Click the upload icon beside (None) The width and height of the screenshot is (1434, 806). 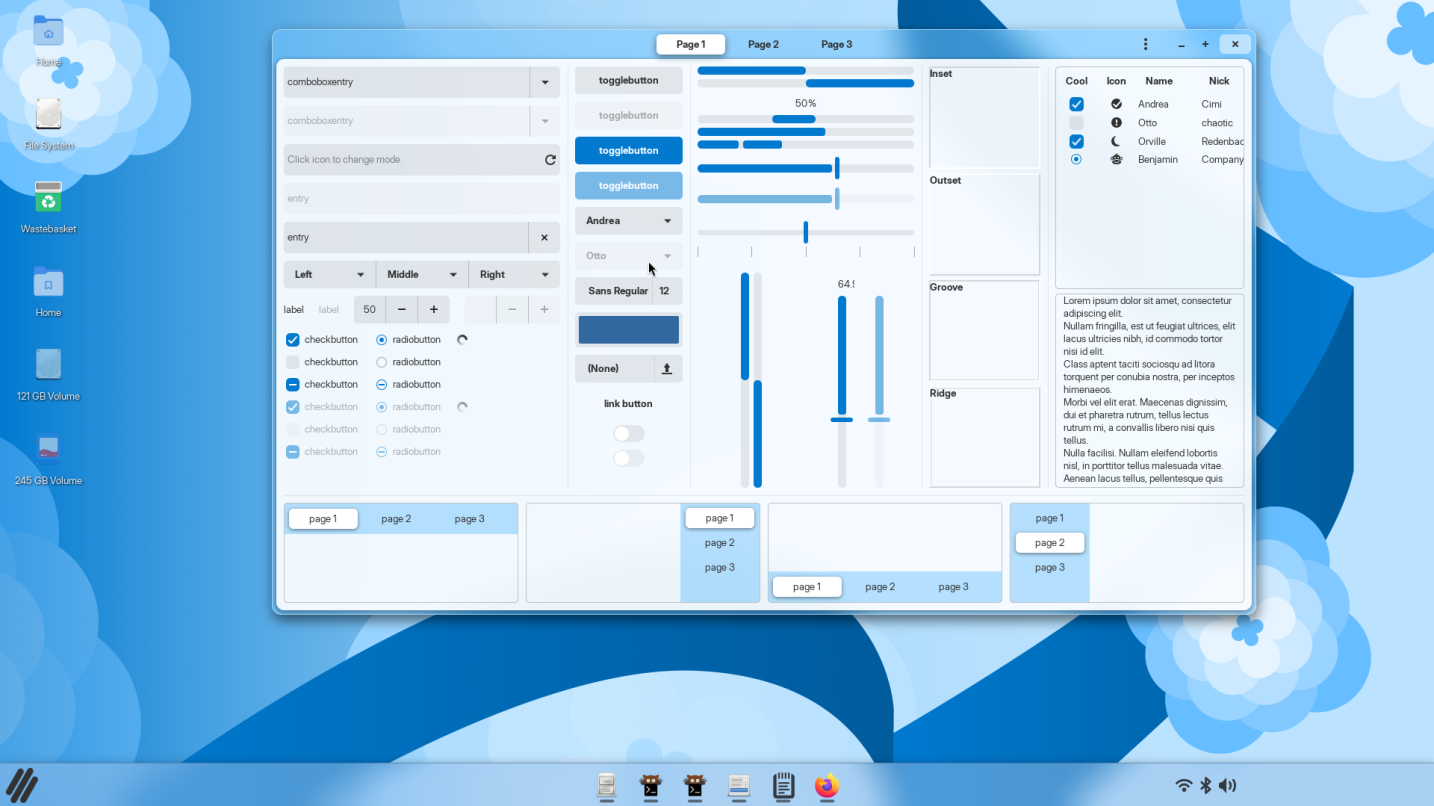coord(667,369)
